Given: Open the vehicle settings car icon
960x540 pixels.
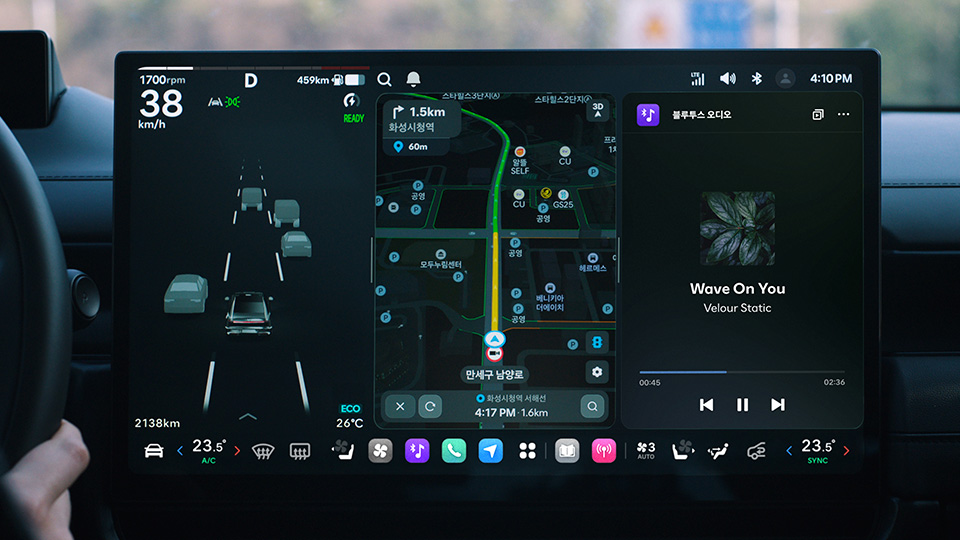Looking at the screenshot, I should point(154,451).
